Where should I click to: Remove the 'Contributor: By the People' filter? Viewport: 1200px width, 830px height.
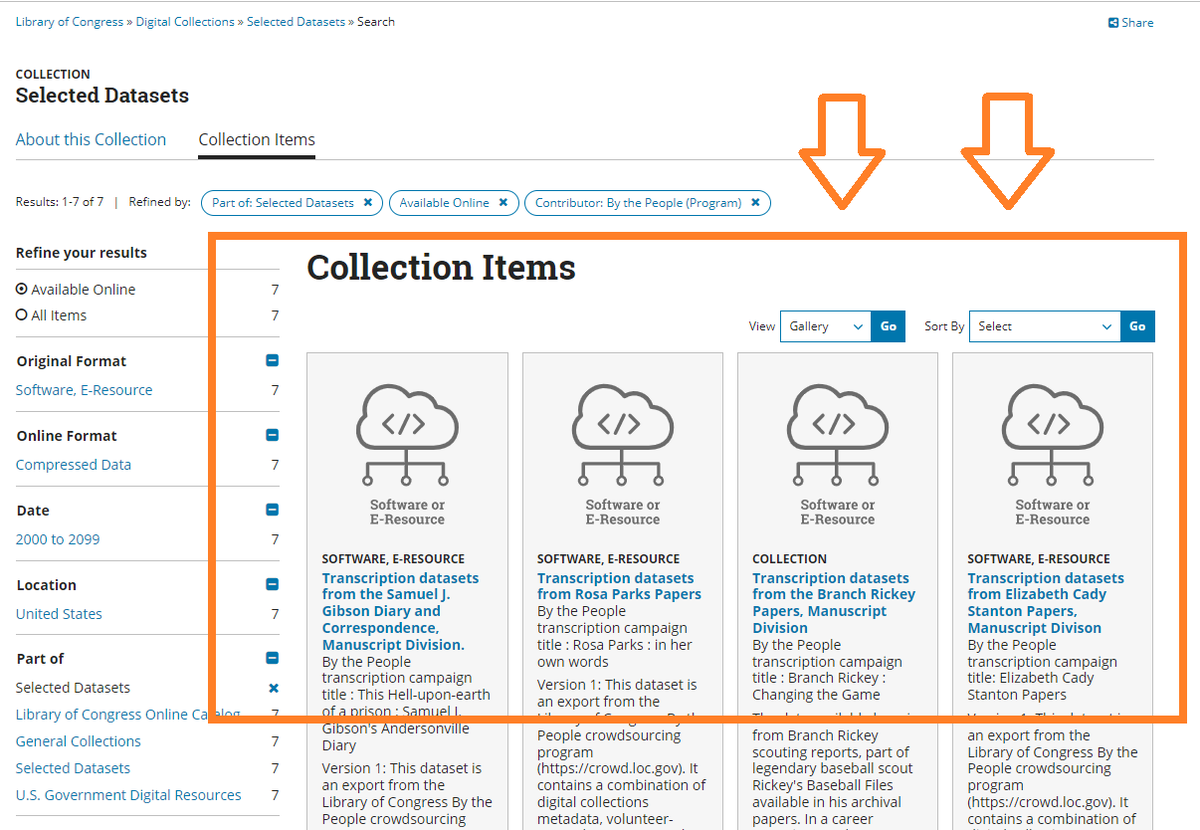755,202
